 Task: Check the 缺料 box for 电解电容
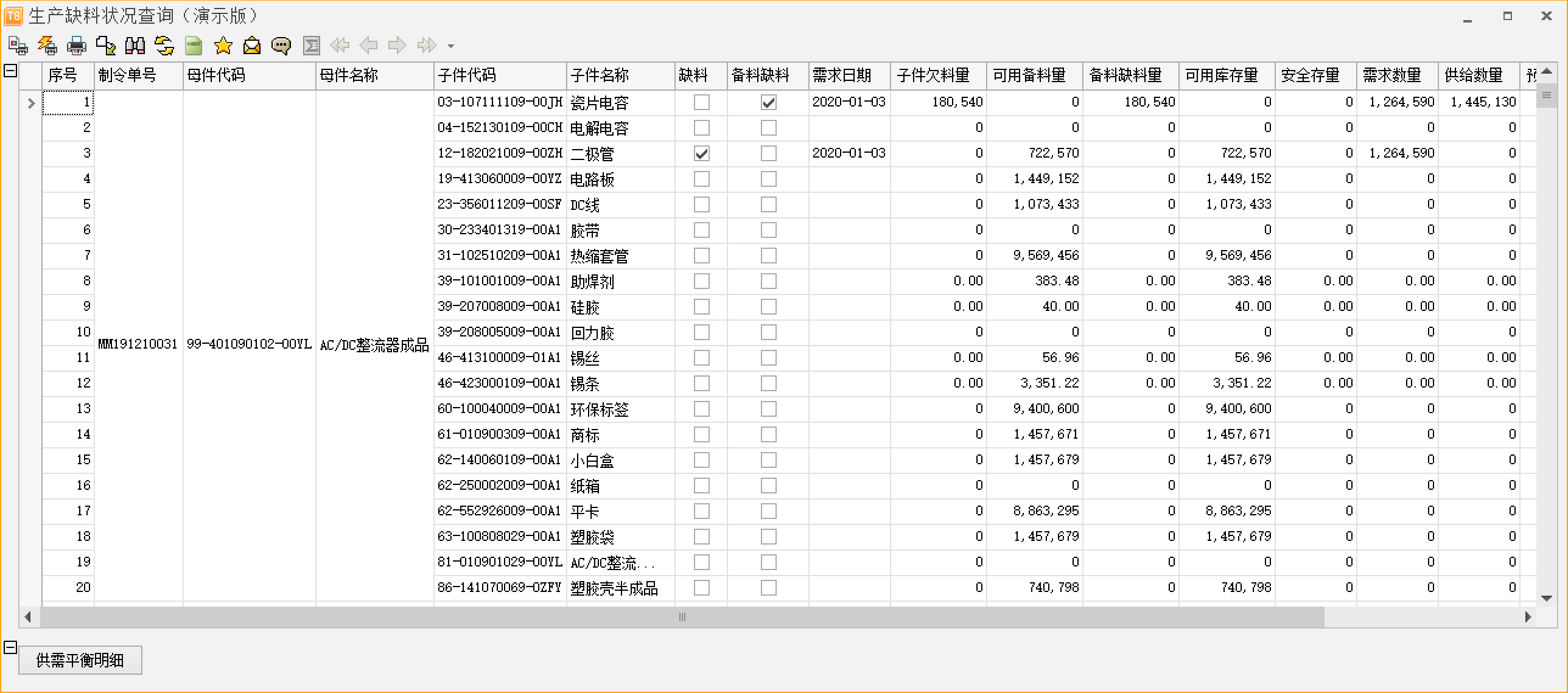click(x=701, y=128)
